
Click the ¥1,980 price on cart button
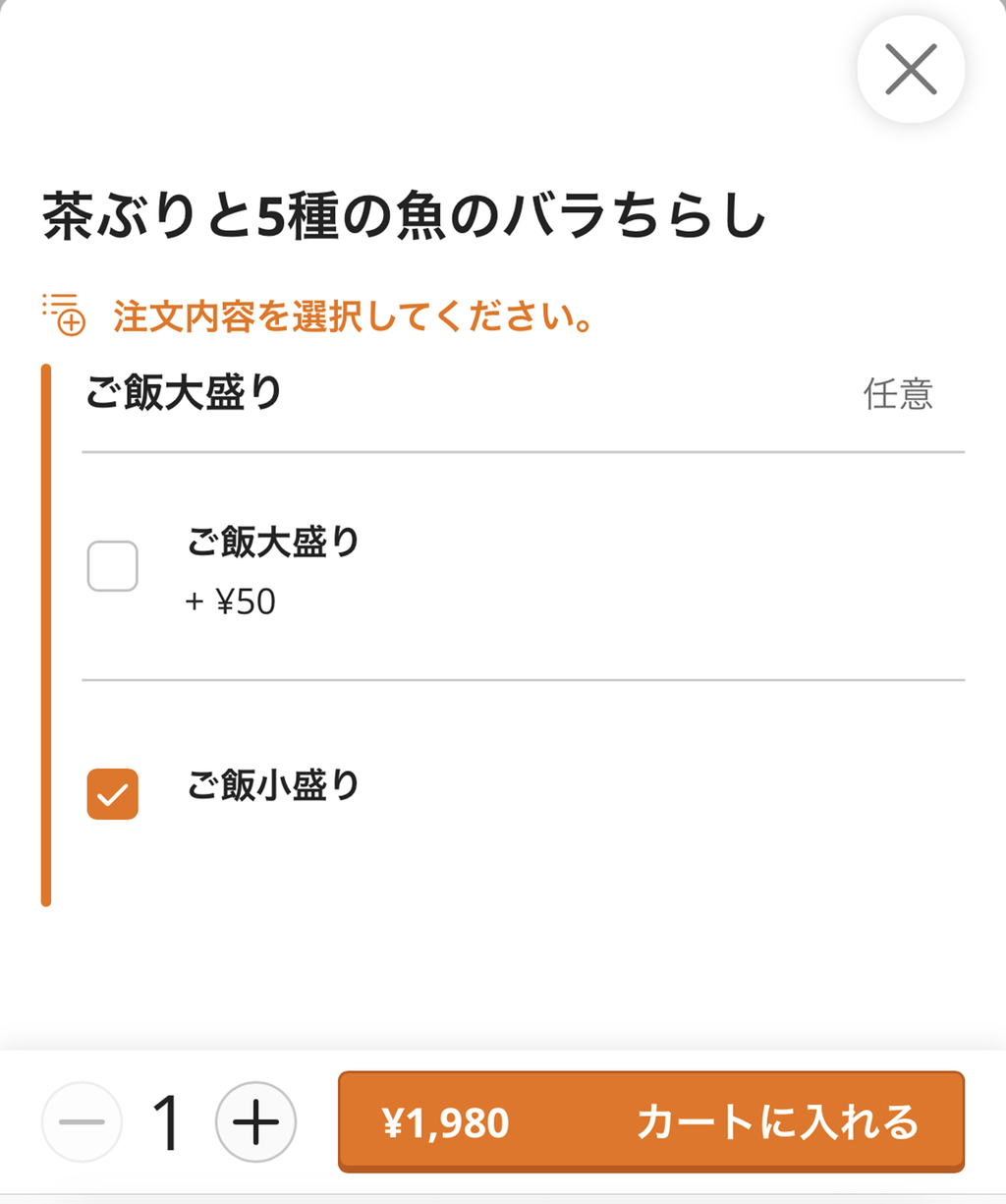pos(446,1122)
